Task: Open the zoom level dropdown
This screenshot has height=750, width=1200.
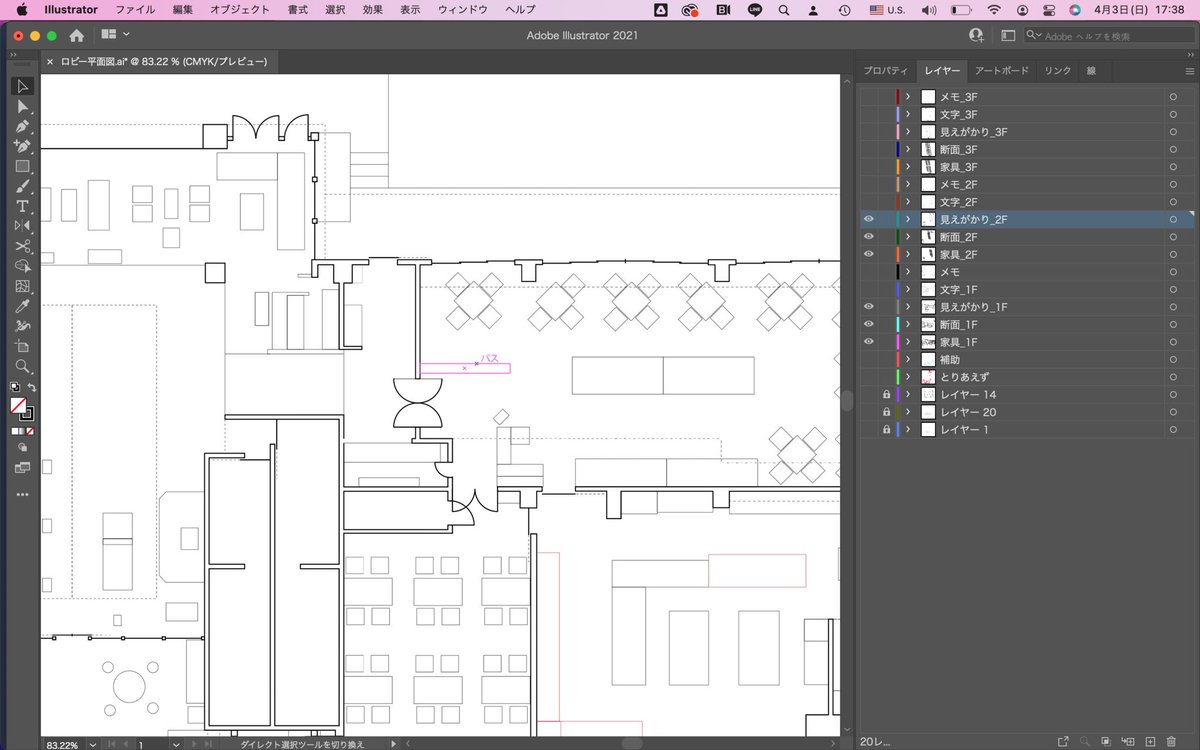Action: [x=93, y=744]
